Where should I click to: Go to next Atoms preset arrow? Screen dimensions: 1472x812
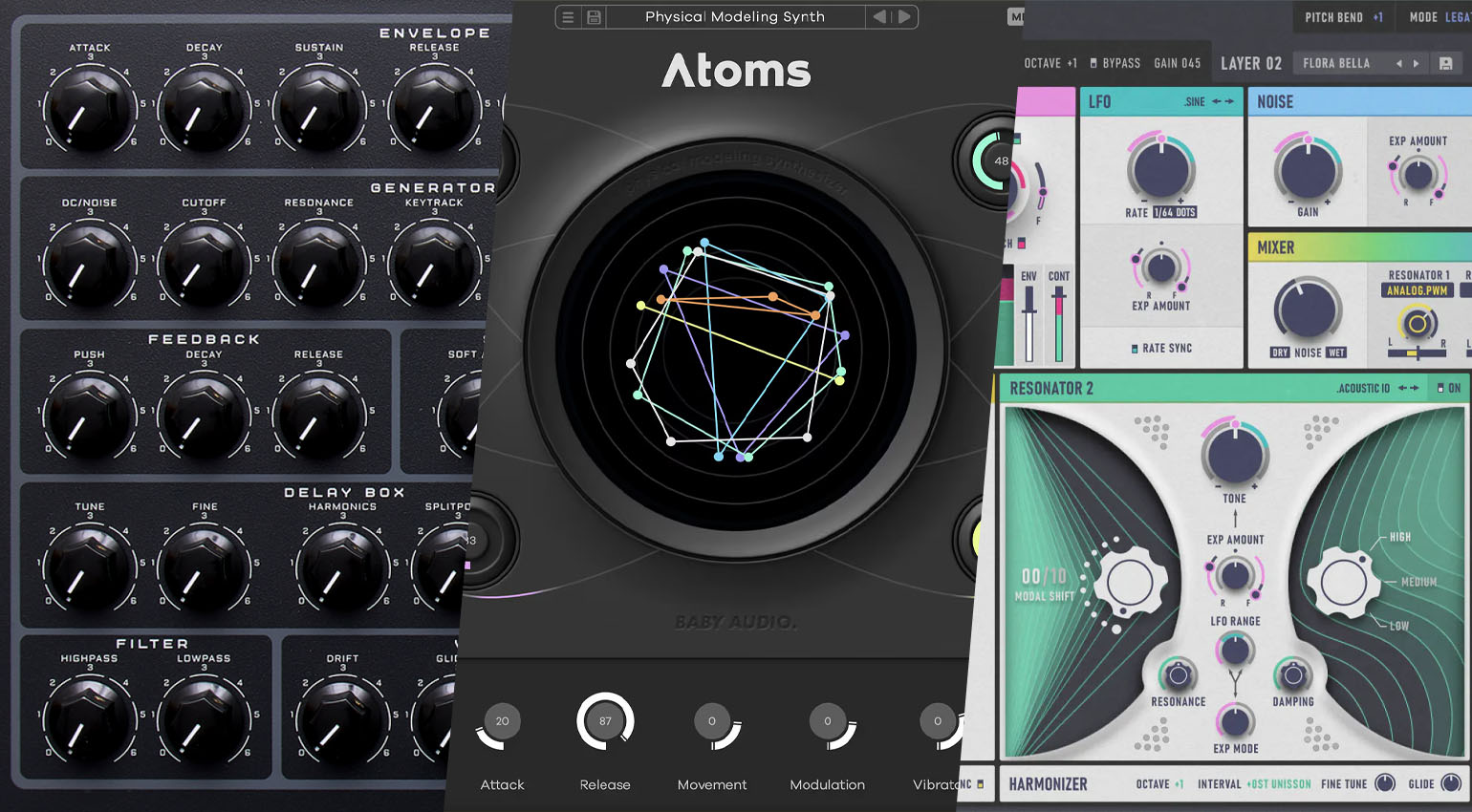click(x=904, y=16)
